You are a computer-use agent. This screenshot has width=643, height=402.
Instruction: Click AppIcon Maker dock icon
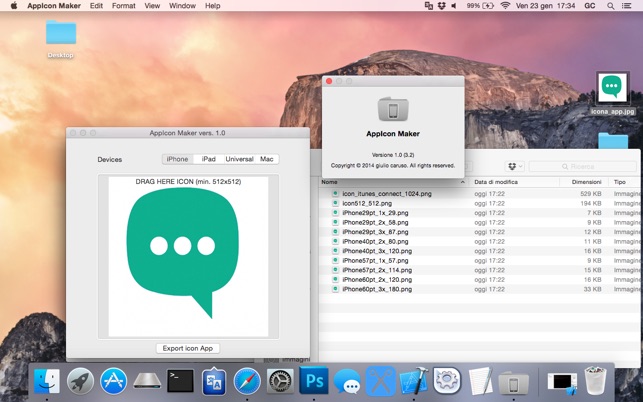coord(513,382)
